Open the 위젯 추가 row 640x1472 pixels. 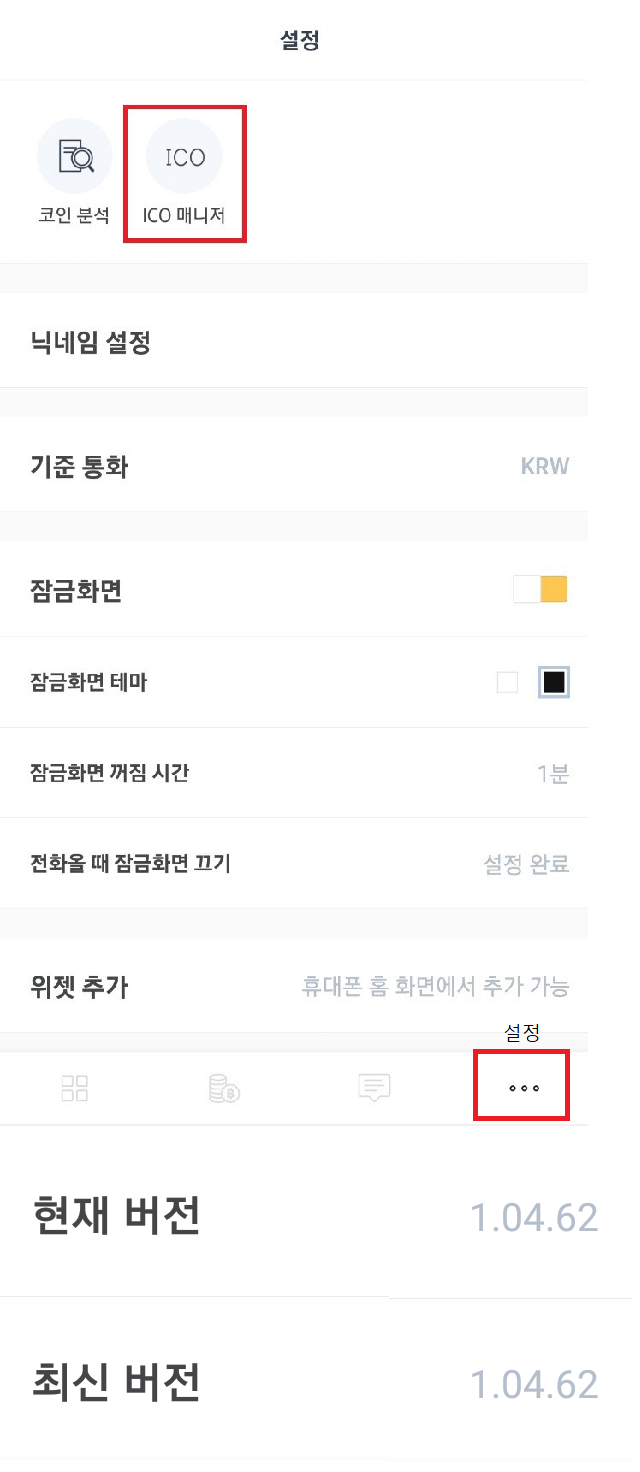coord(80,987)
